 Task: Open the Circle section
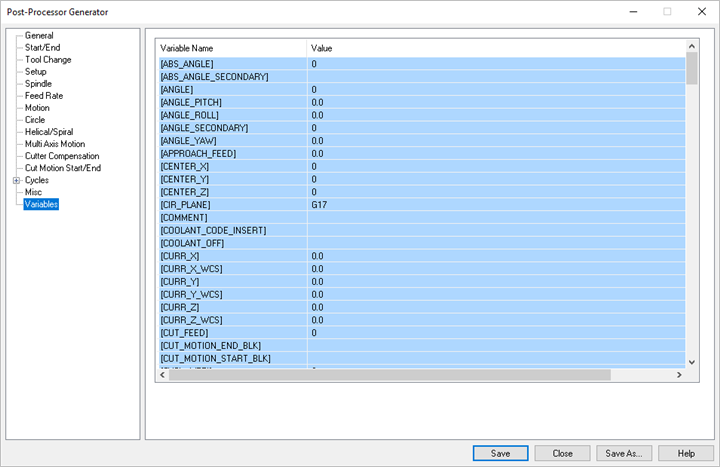[35, 119]
